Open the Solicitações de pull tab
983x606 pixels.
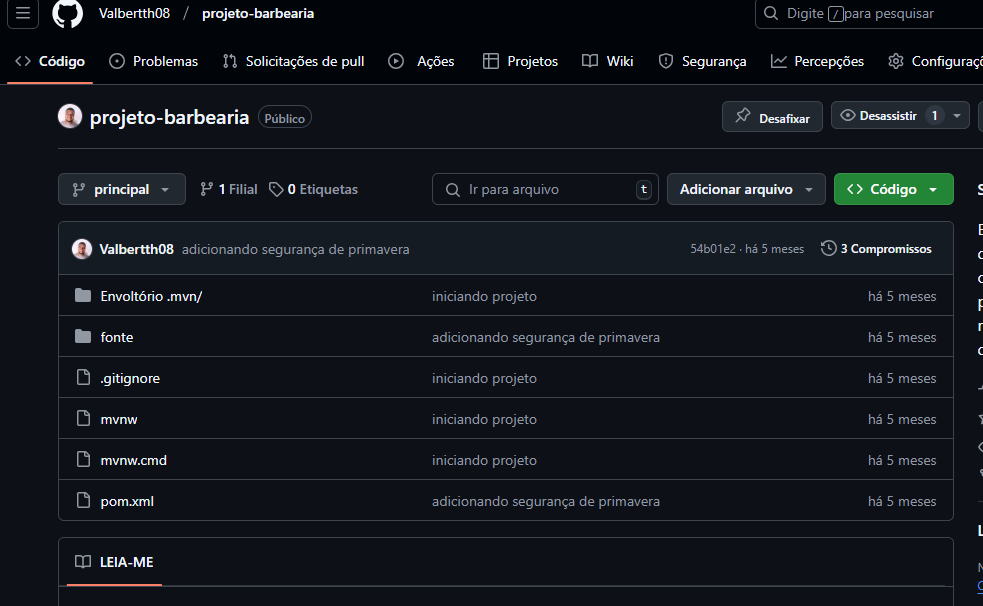pyautogui.click(x=293, y=61)
